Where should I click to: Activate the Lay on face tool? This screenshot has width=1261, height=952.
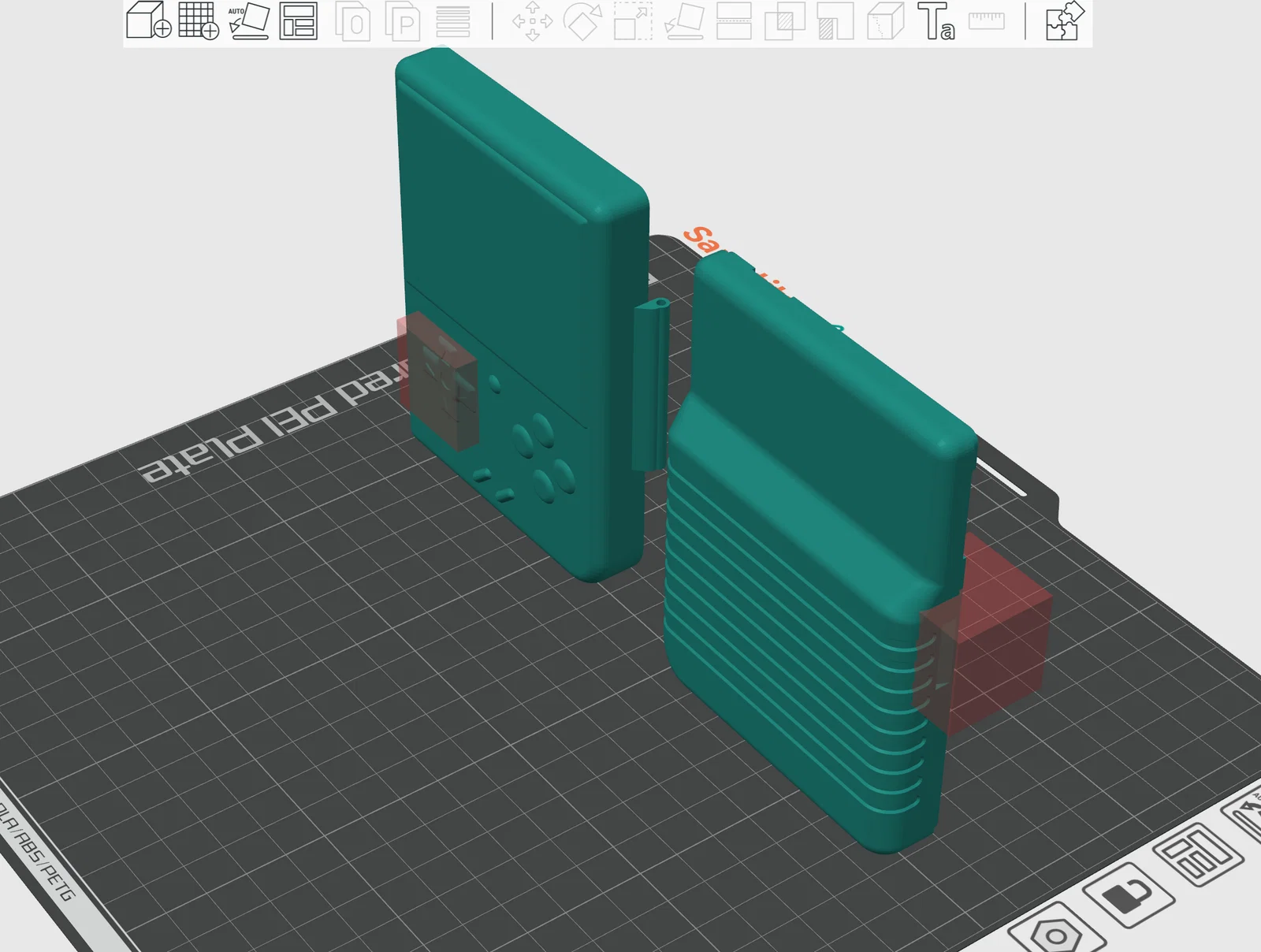pos(684,20)
